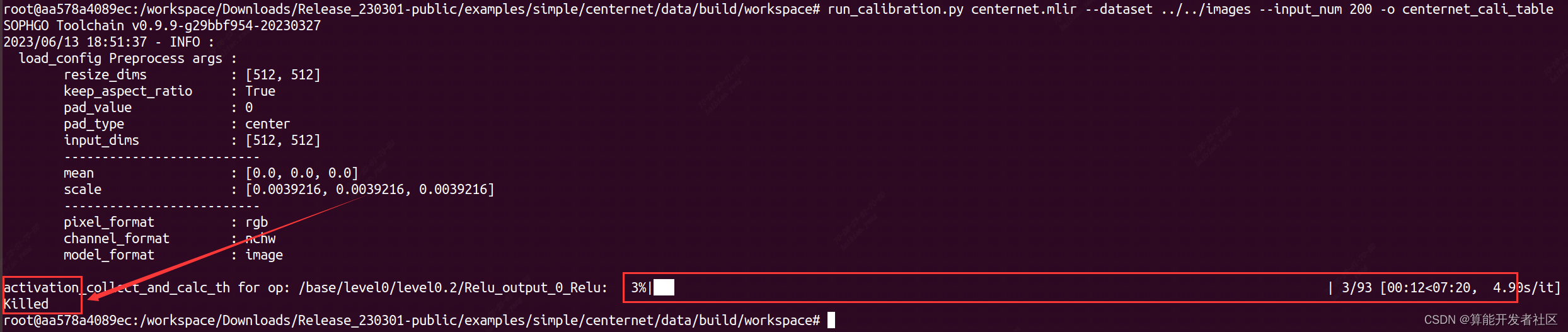The image size is (1568, 332).
Task: Click the "centernet_cali_table" output argument
Action: 1477,9
